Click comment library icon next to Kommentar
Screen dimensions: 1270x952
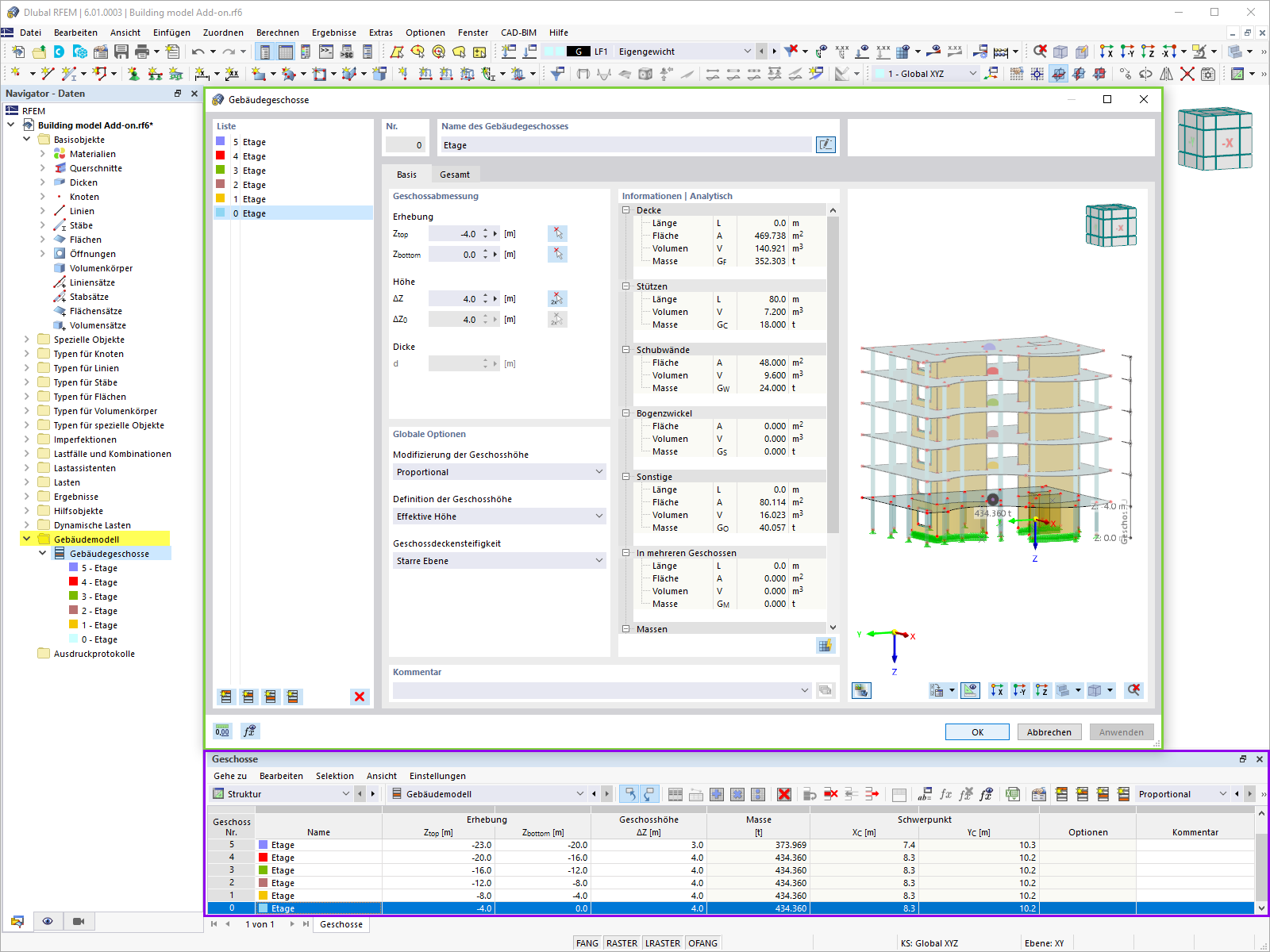(825, 690)
